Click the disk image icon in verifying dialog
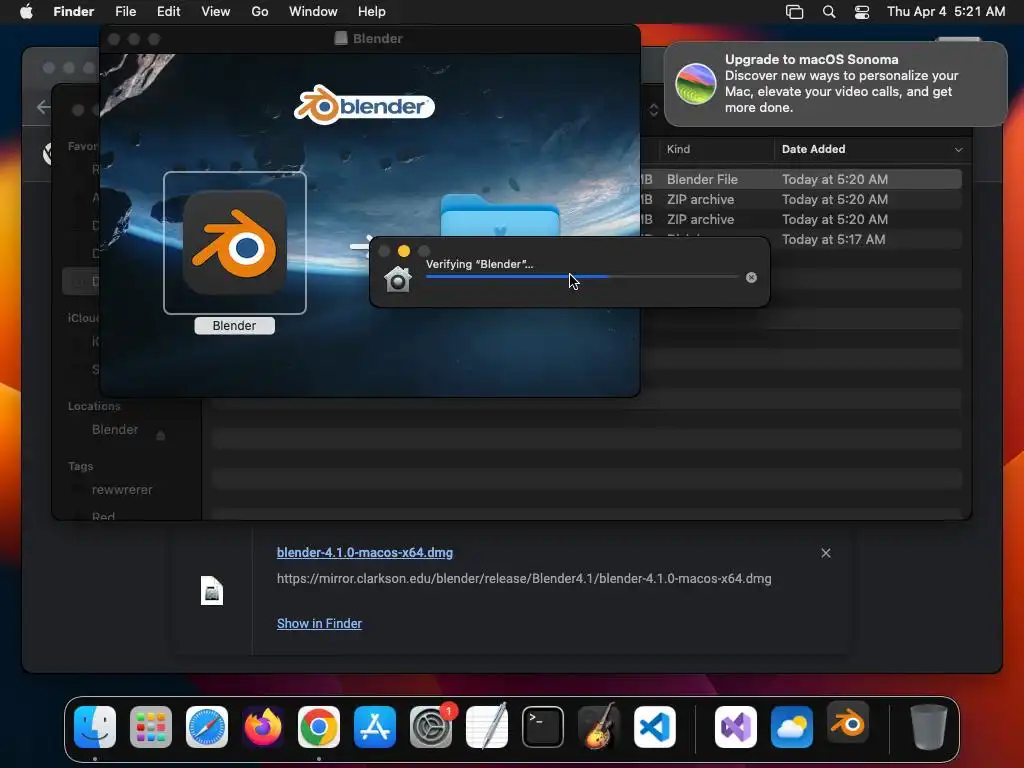Image resolution: width=1024 pixels, height=768 pixels. (x=398, y=279)
